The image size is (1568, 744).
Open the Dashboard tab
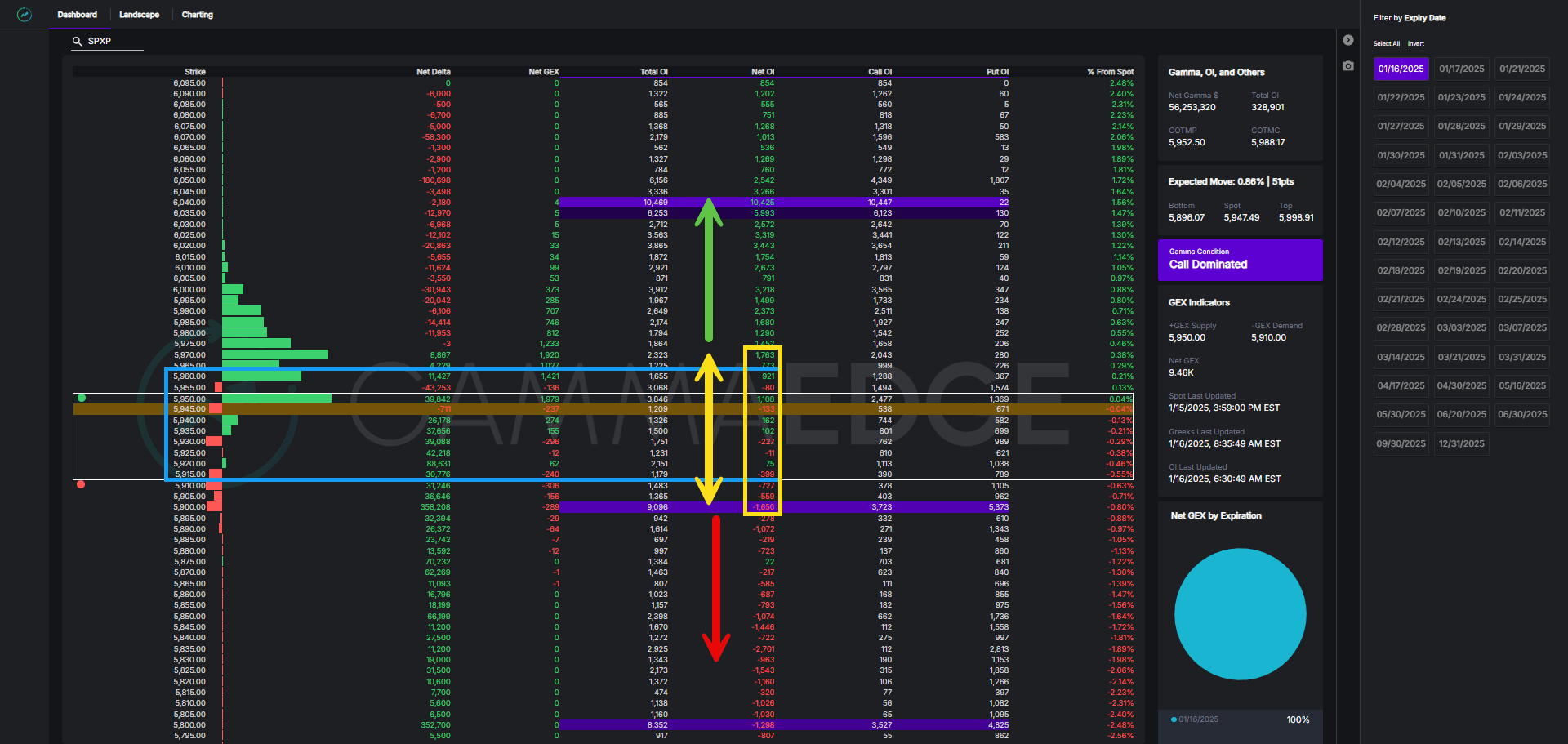click(x=78, y=15)
